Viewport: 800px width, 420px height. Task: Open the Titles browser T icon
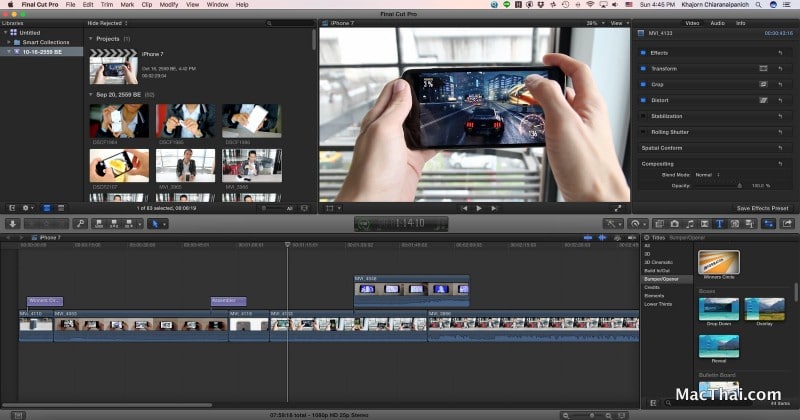pos(719,224)
